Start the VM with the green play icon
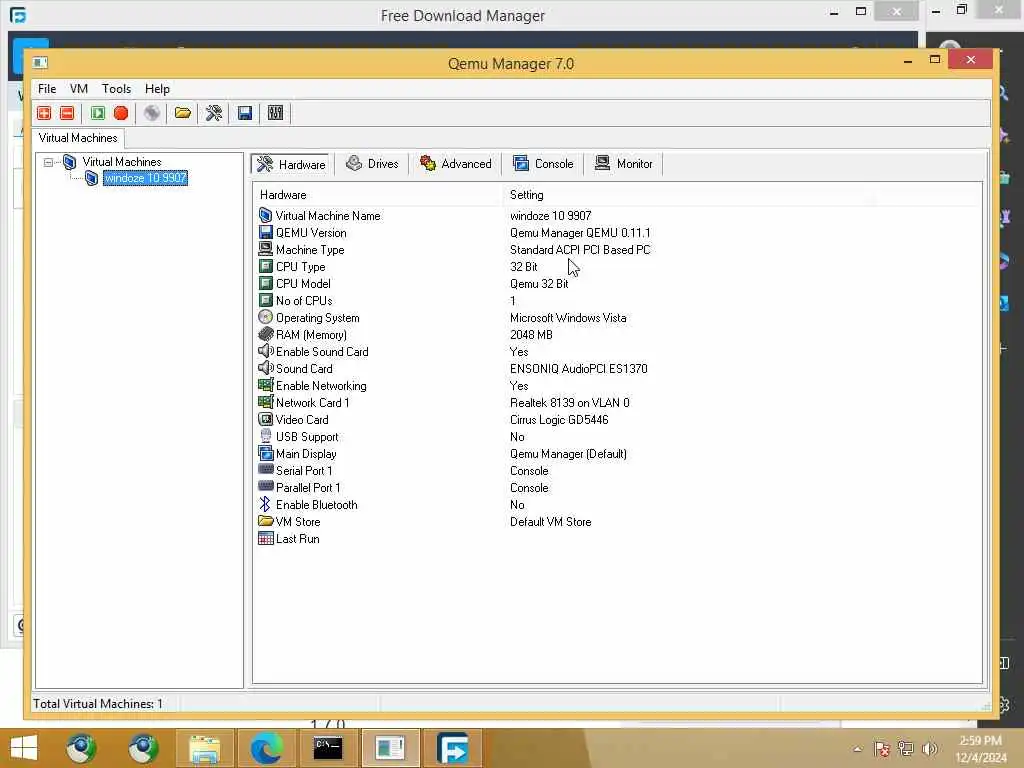The width and height of the screenshot is (1024, 768). tap(98, 113)
